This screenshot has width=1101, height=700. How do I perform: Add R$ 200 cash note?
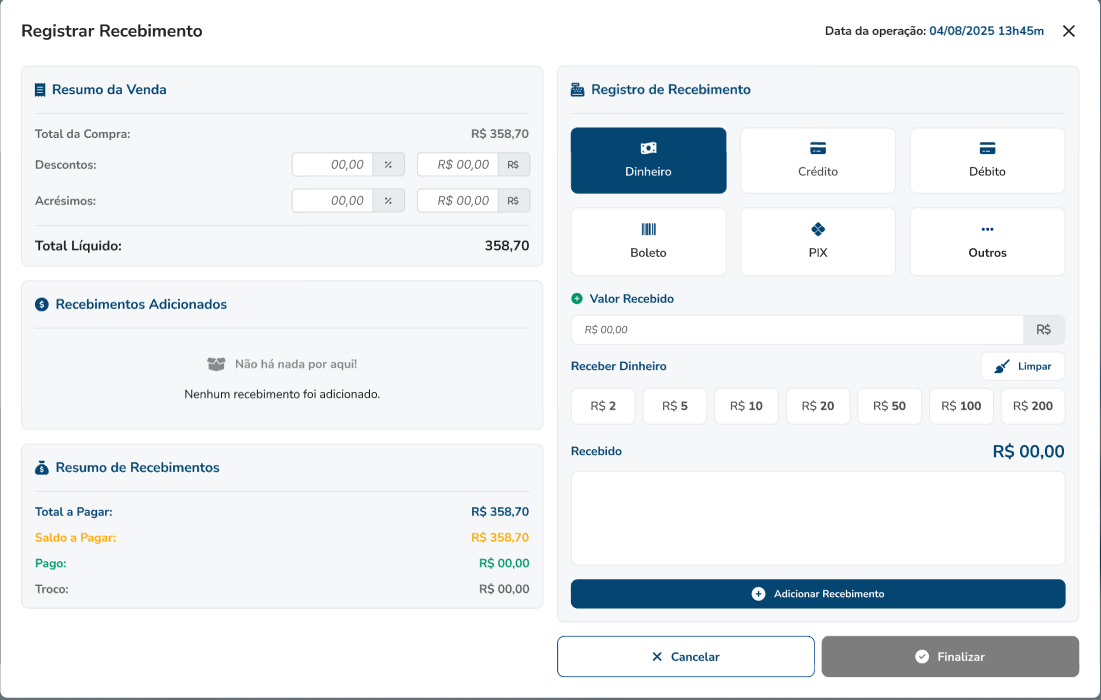[x=1032, y=406]
